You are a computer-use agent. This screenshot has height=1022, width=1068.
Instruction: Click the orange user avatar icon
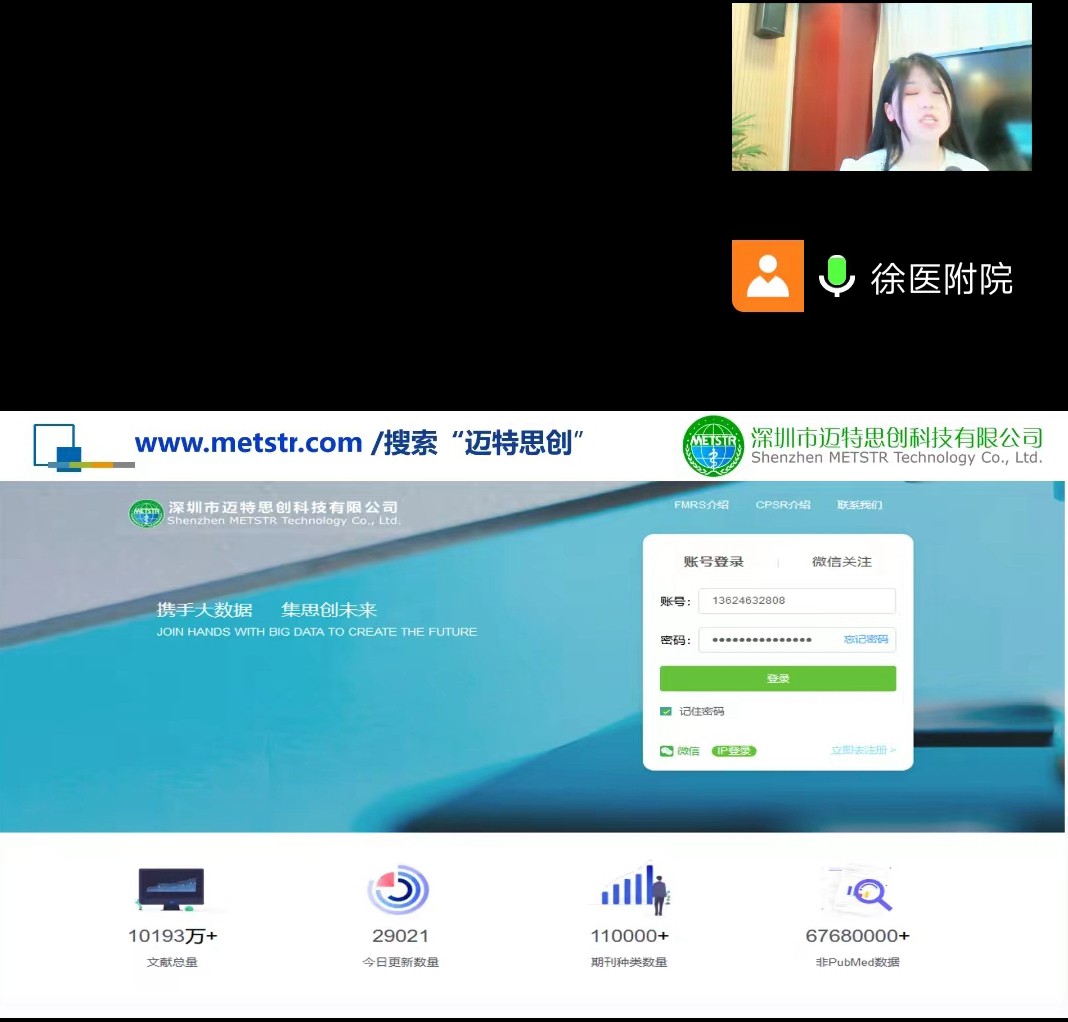point(768,276)
